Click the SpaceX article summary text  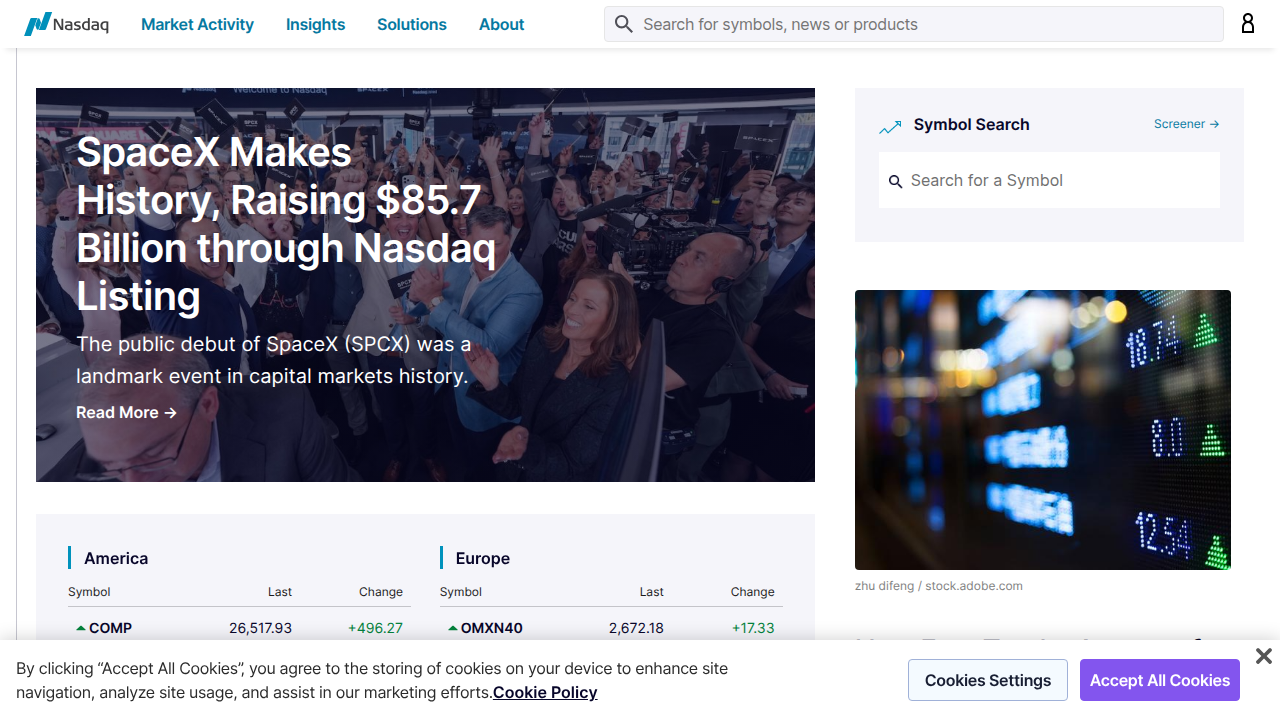(274, 360)
